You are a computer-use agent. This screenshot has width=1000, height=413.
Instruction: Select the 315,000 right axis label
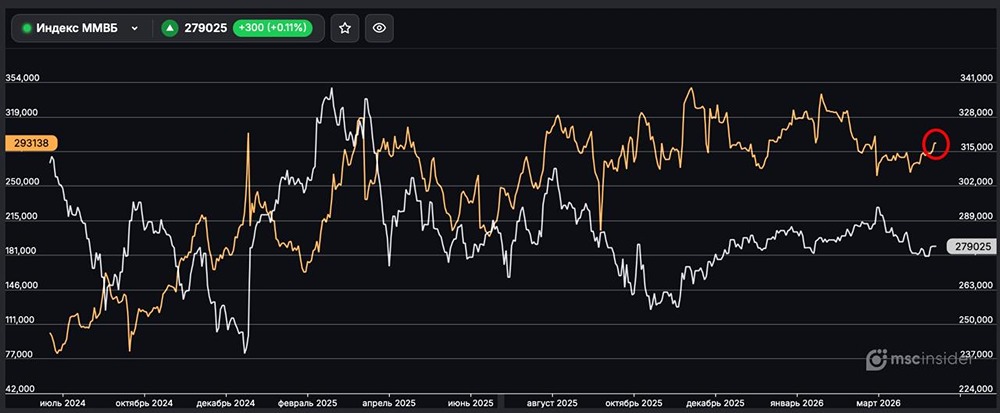[x=976, y=147]
